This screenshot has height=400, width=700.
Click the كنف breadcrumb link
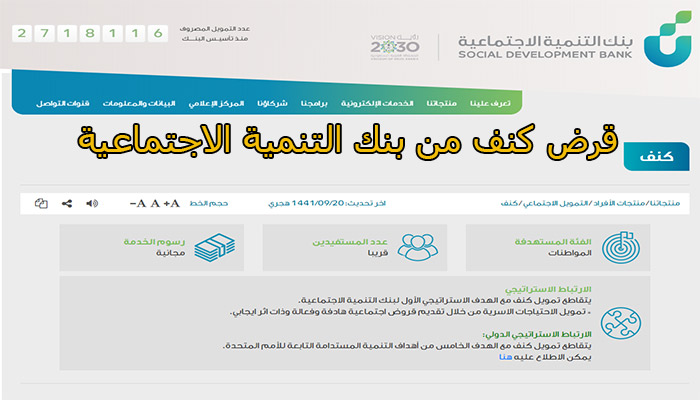pos(509,203)
